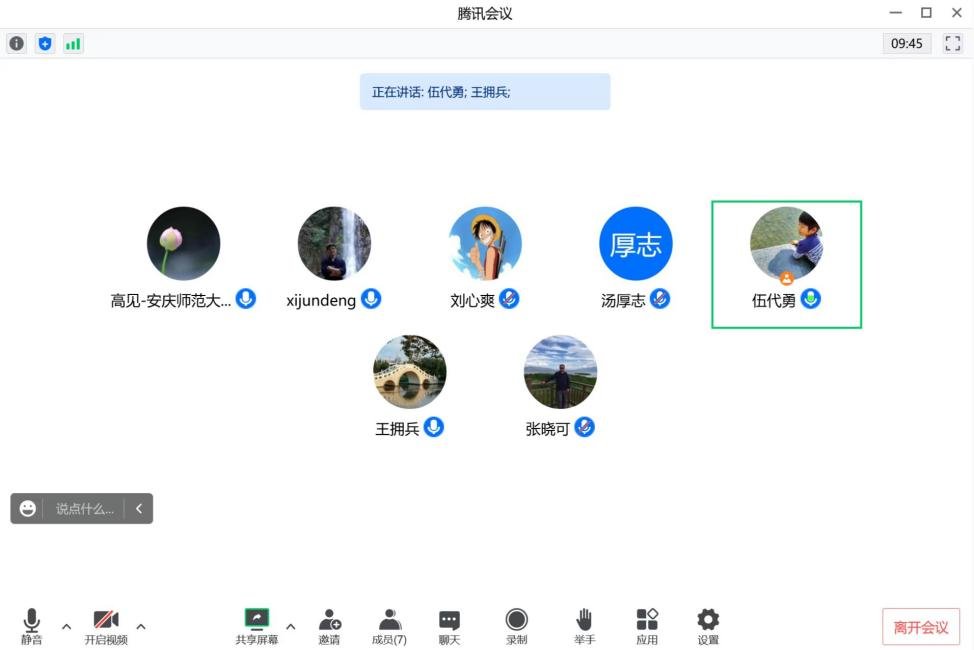Expand share screen options arrow
This screenshot has width=974, height=650.
pyautogui.click(x=291, y=627)
